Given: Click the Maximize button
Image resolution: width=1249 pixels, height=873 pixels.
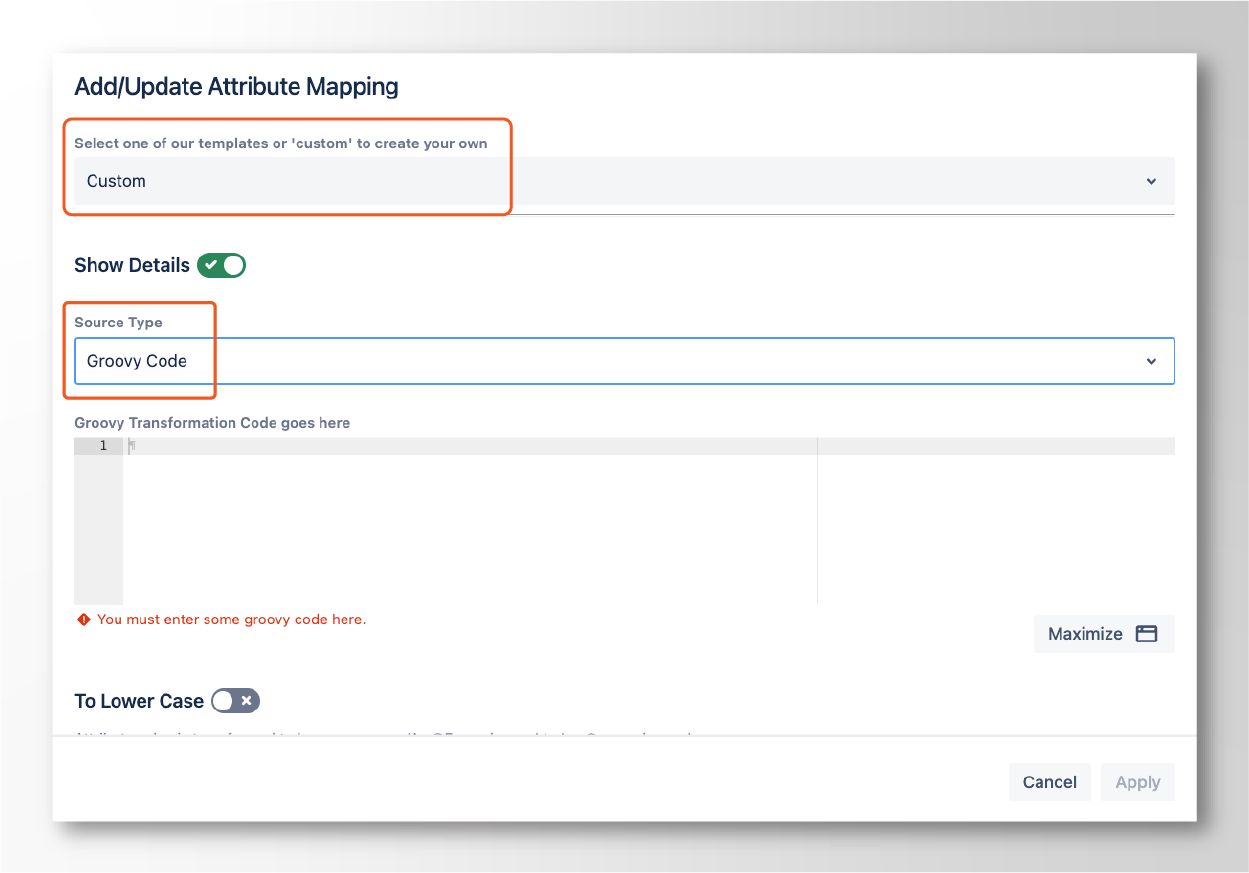Looking at the screenshot, I should (1104, 634).
